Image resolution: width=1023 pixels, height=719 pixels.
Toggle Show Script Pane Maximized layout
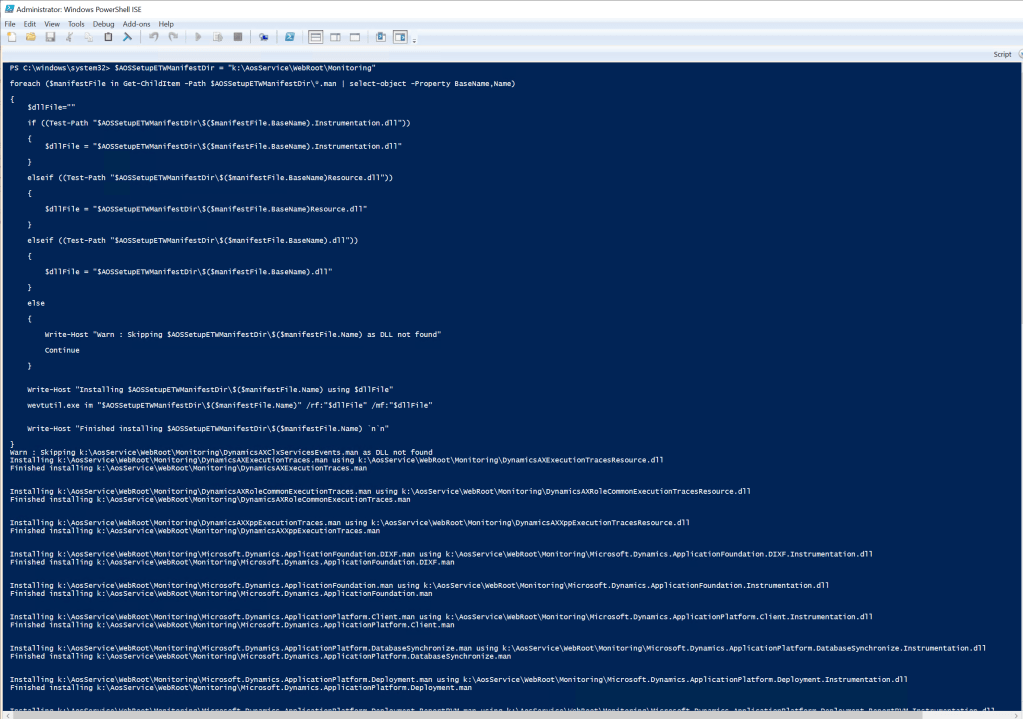354,37
